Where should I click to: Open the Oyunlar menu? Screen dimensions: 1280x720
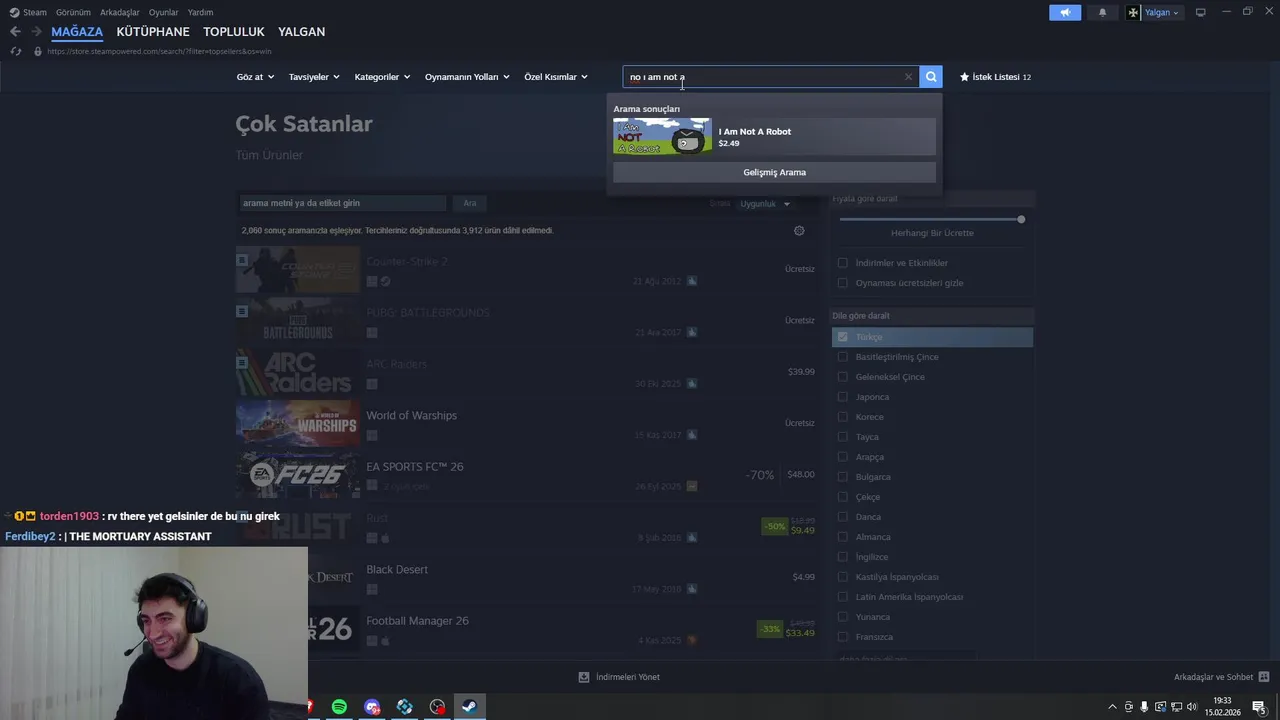[164, 12]
